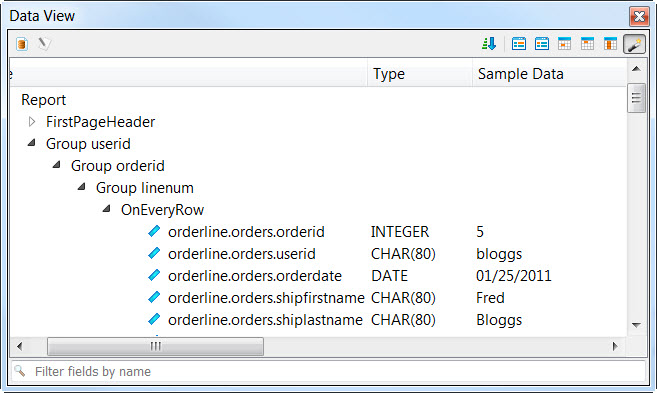The image size is (657, 393).
Task: Click the sample data value Bloggs for shiplastname
Action: 499,320
